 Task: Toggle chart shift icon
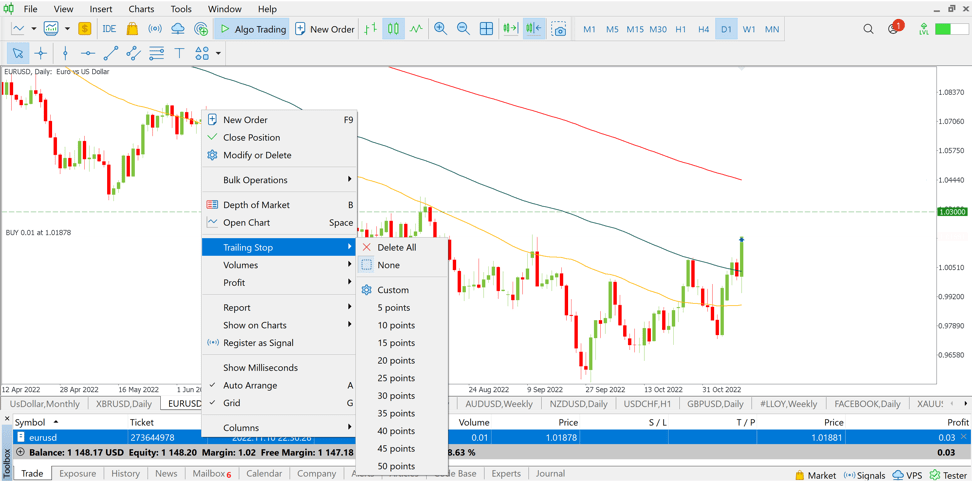(x=533, y=29)
